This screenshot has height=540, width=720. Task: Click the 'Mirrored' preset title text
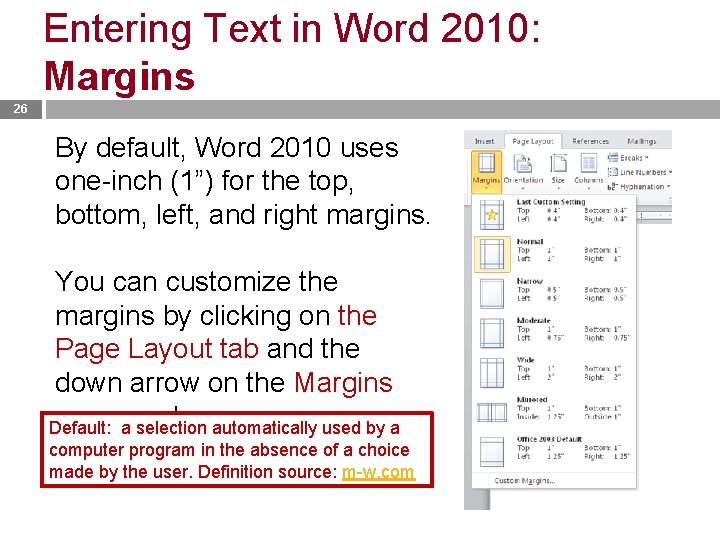pos(532,399)
